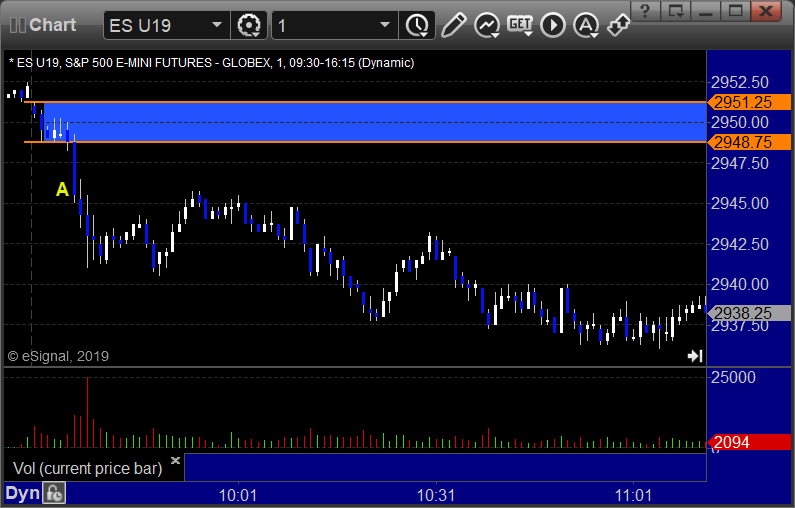Viewport: 795px width, 508px height.
Task: Expand the ES U19 symbol dropdown
Action: [216, 25]
